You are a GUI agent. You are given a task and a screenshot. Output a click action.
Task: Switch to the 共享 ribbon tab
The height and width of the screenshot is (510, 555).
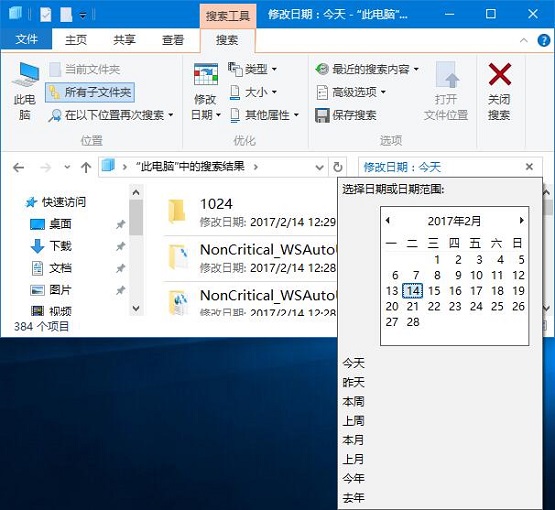pos(124,40)
